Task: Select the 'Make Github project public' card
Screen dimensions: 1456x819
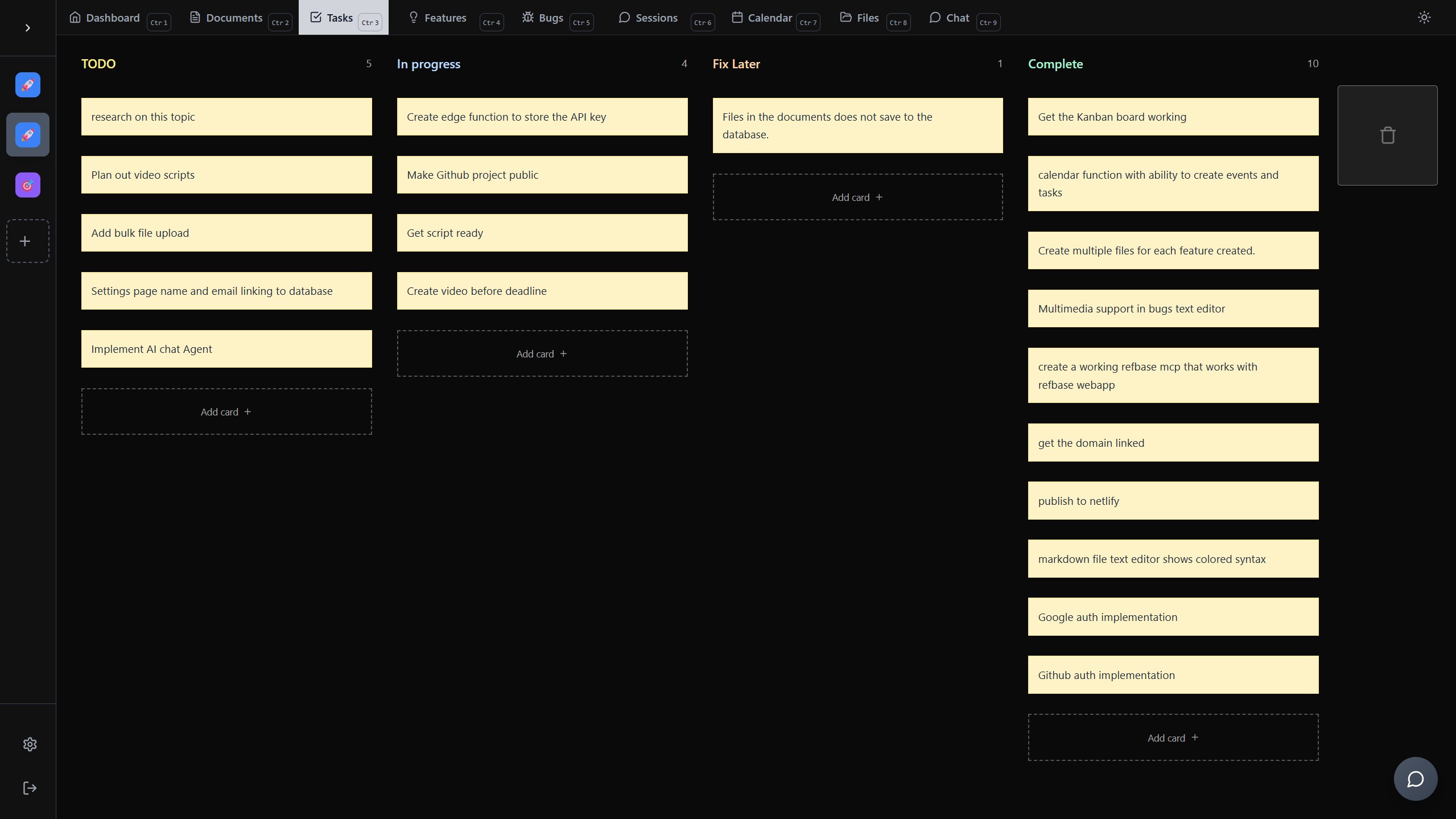Action: click(542, 175)
